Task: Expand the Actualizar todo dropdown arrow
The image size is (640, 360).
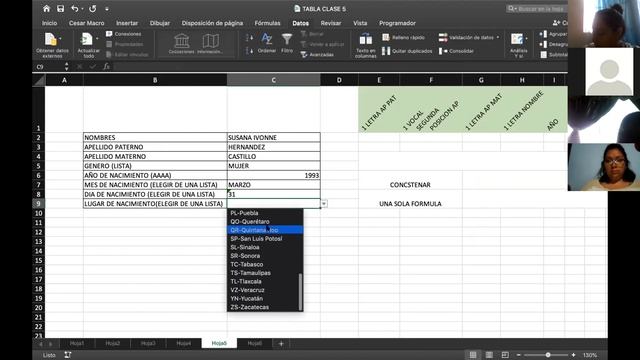Action: (x=97, y=39)
